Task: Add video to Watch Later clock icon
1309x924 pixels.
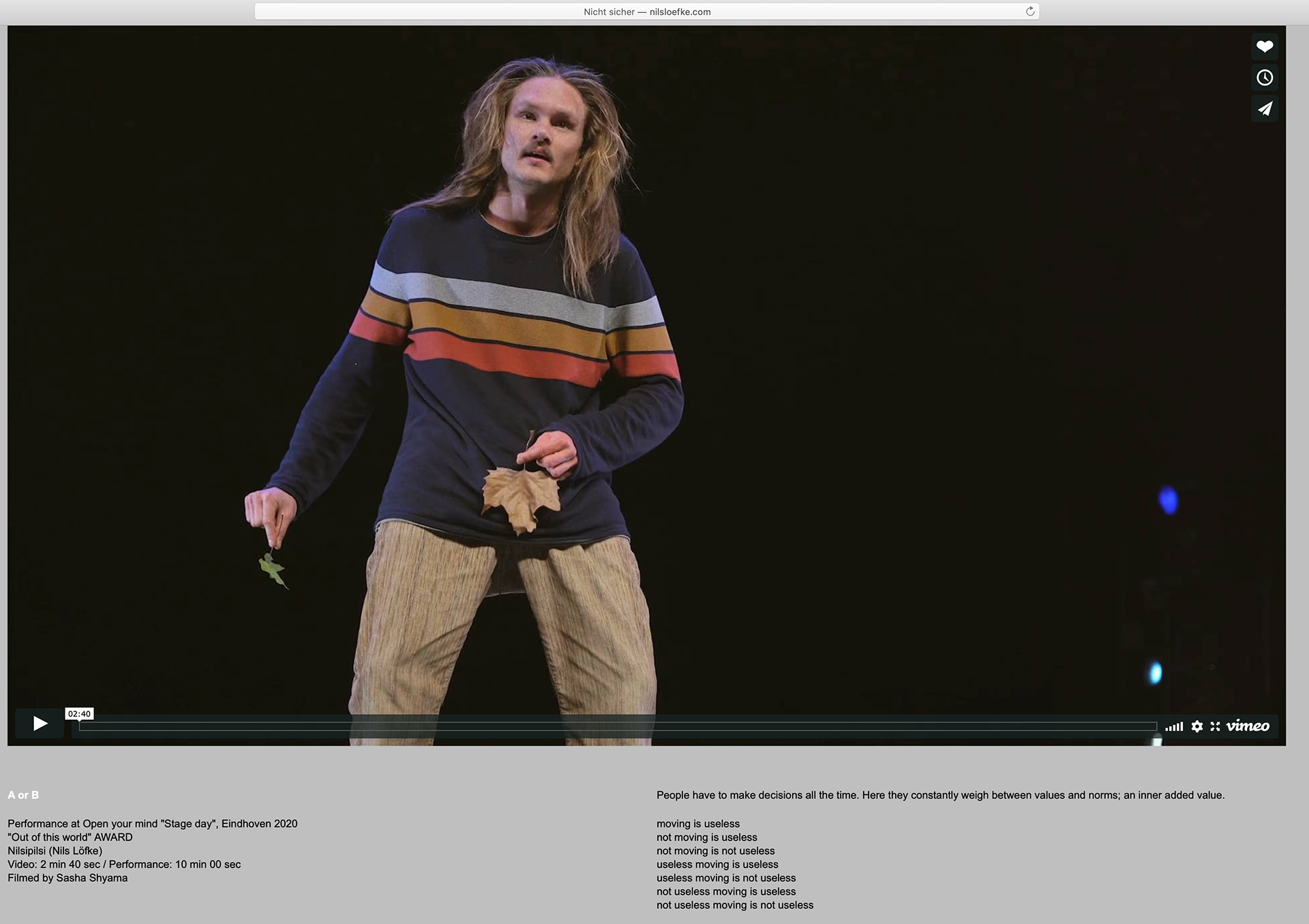Action: click(1264, 78)
